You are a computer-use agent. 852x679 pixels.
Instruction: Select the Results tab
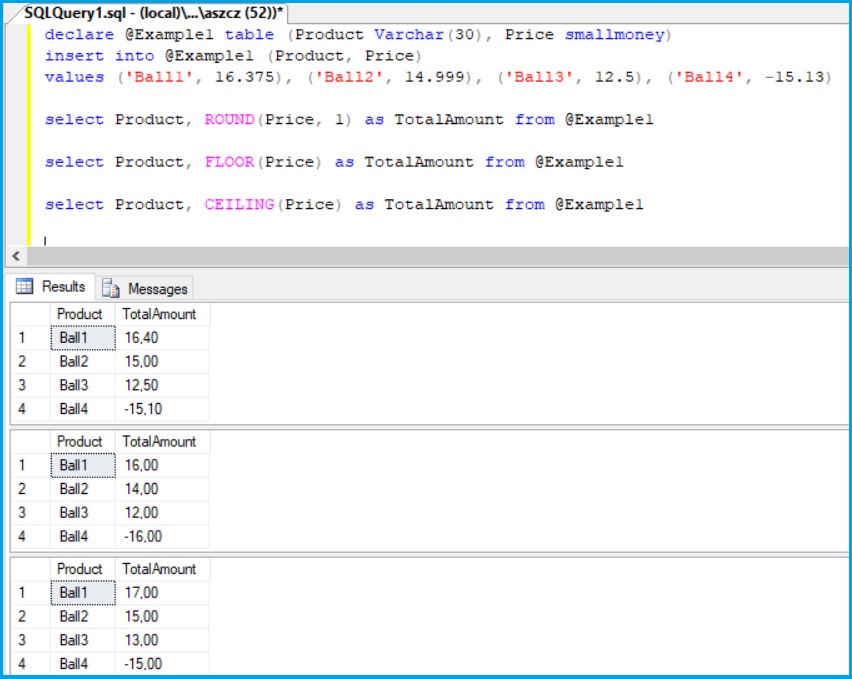click(x=63, y=287)
